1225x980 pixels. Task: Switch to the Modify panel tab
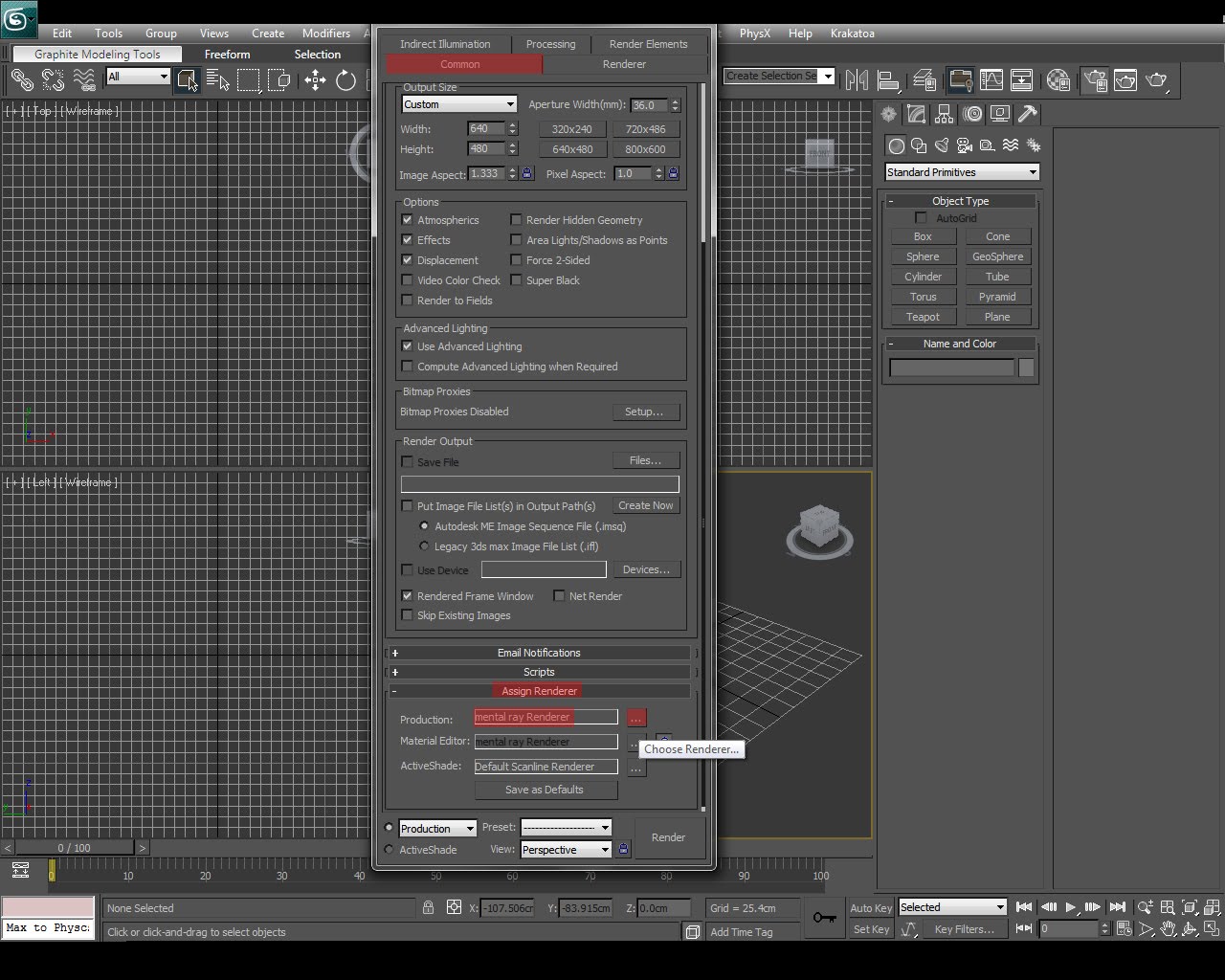pyautogui.click(x=917, y=115)
